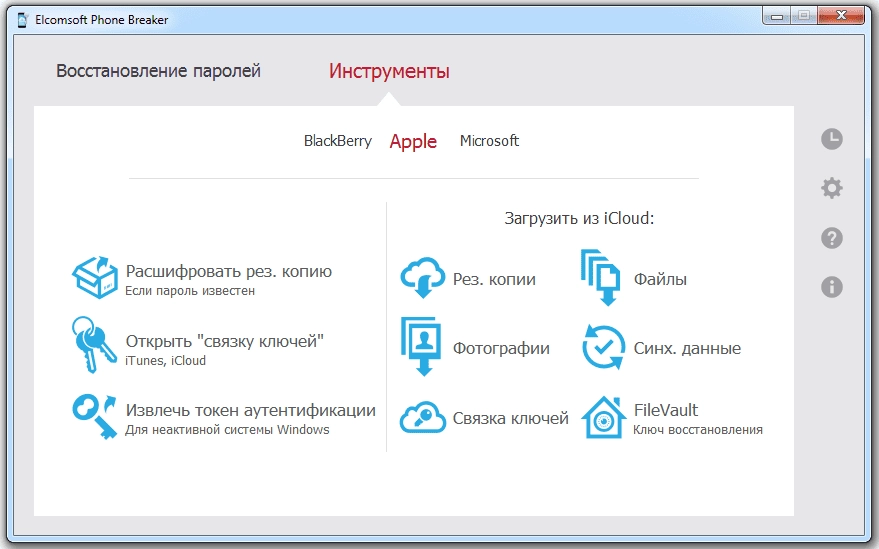This screenshot has height=549, width=879.
Task: Close the Elcomsoft Phone Breaker window
Action: 841,16
